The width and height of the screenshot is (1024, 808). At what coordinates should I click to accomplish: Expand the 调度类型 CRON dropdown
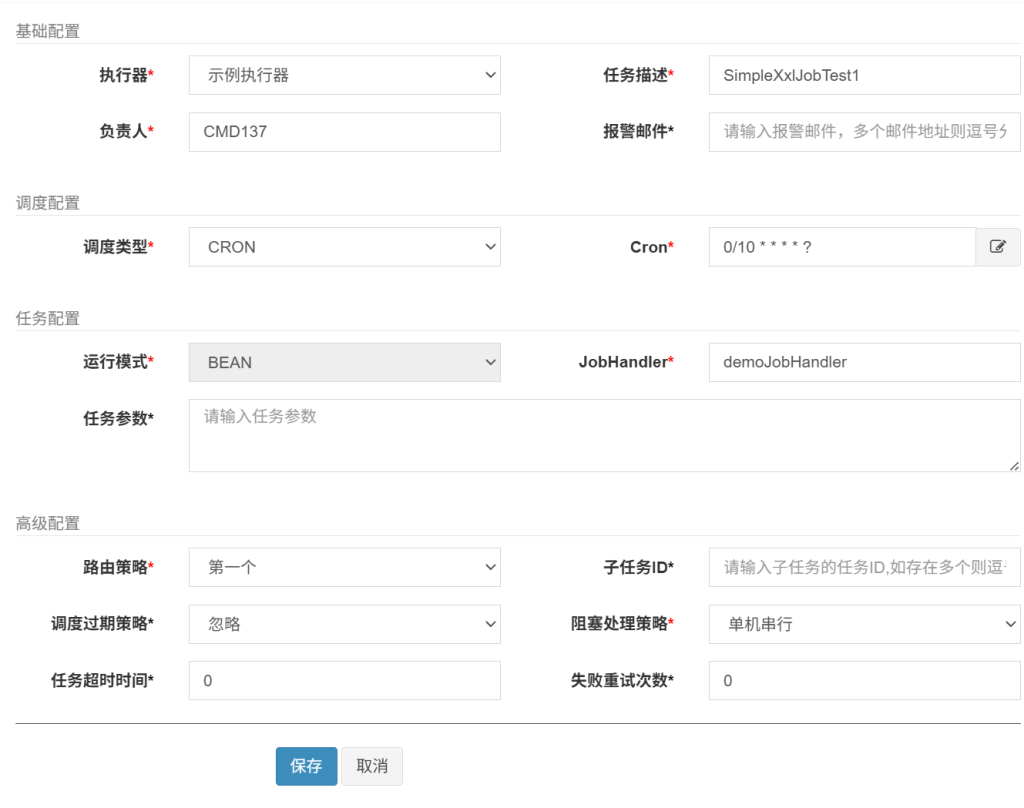(344, 247)
